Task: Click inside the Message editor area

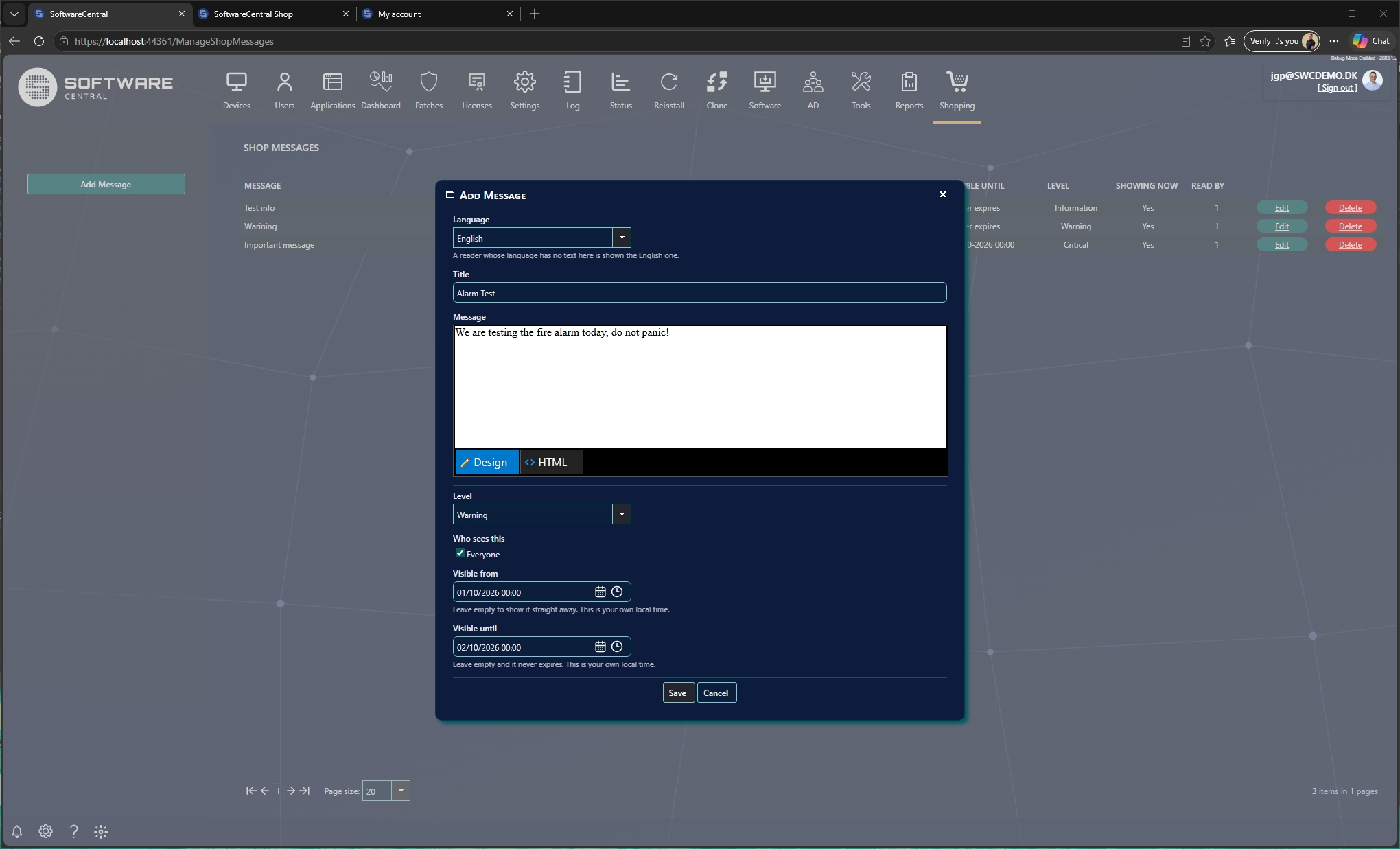Action: (x=700, y=387)
